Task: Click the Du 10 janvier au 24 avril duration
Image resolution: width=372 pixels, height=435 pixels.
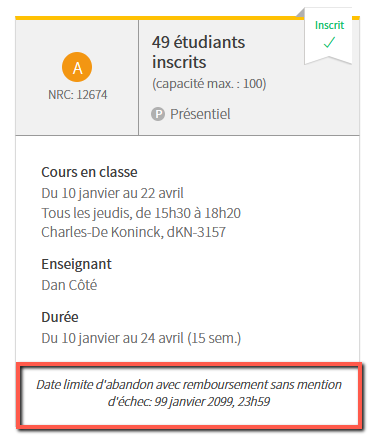Action: [141, 338]
